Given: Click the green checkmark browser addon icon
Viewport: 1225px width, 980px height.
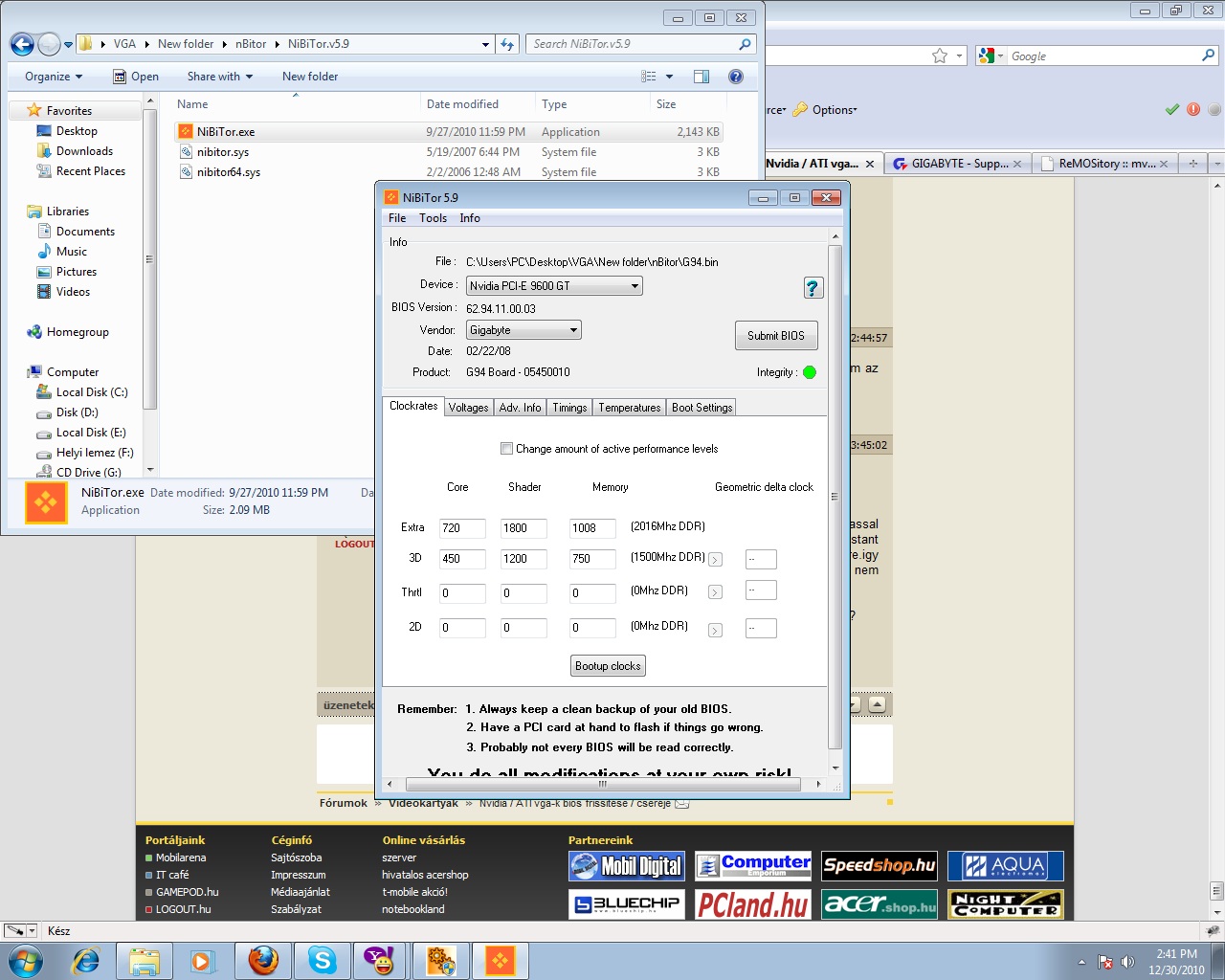Looking at the screenshot, I should (1172, 109).
